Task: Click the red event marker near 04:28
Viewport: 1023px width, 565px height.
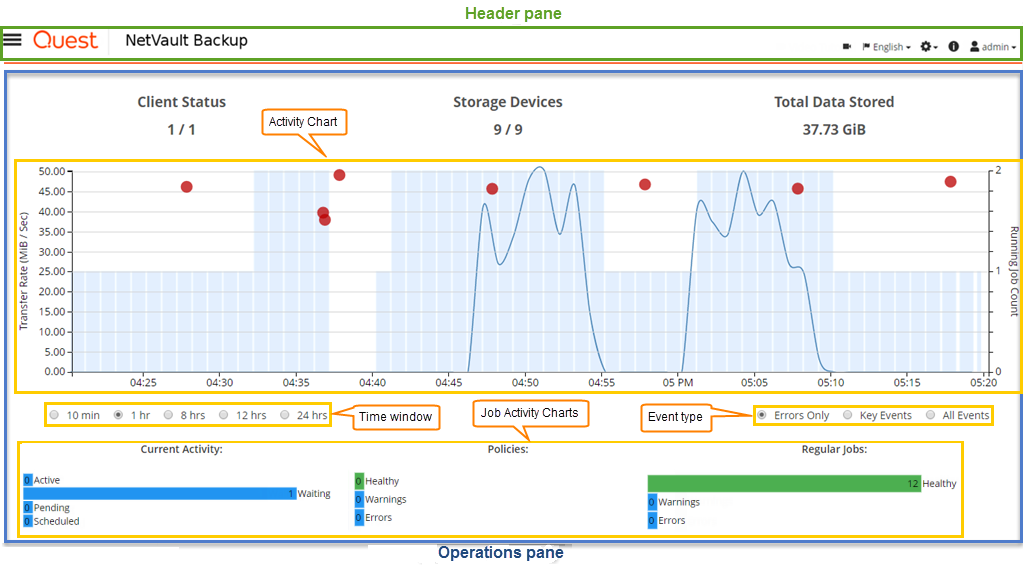Action: click(x=187, y=187)
